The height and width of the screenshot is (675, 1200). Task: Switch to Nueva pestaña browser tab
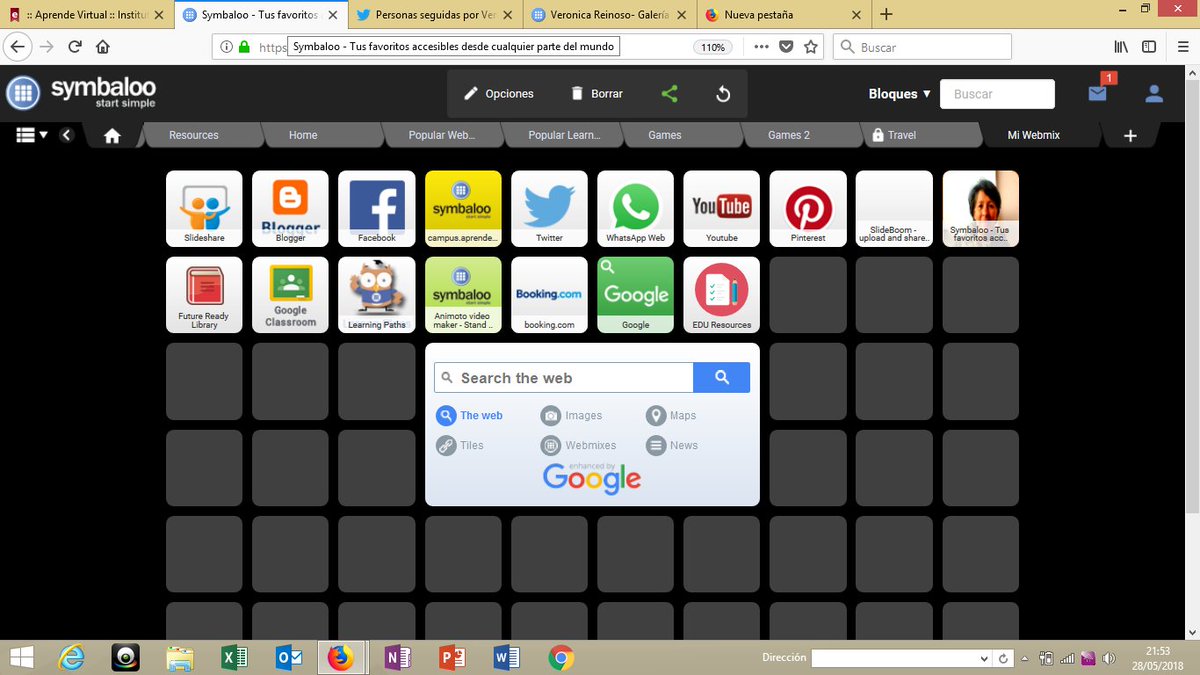tap(783, 15)
